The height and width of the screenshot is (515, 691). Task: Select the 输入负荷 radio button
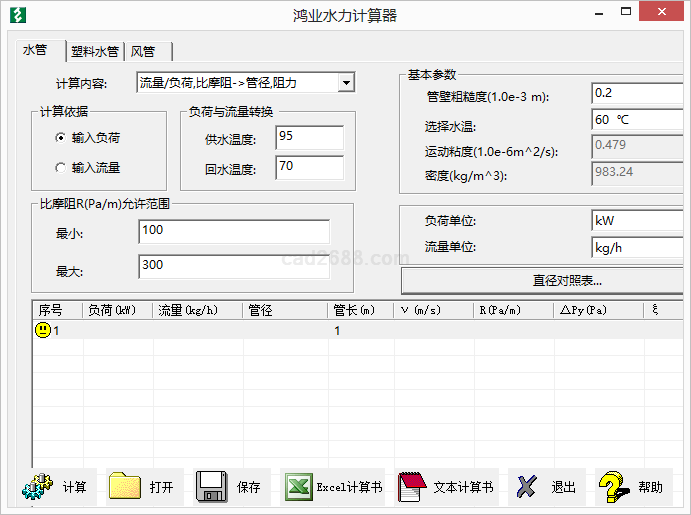(x=61, y=138)
